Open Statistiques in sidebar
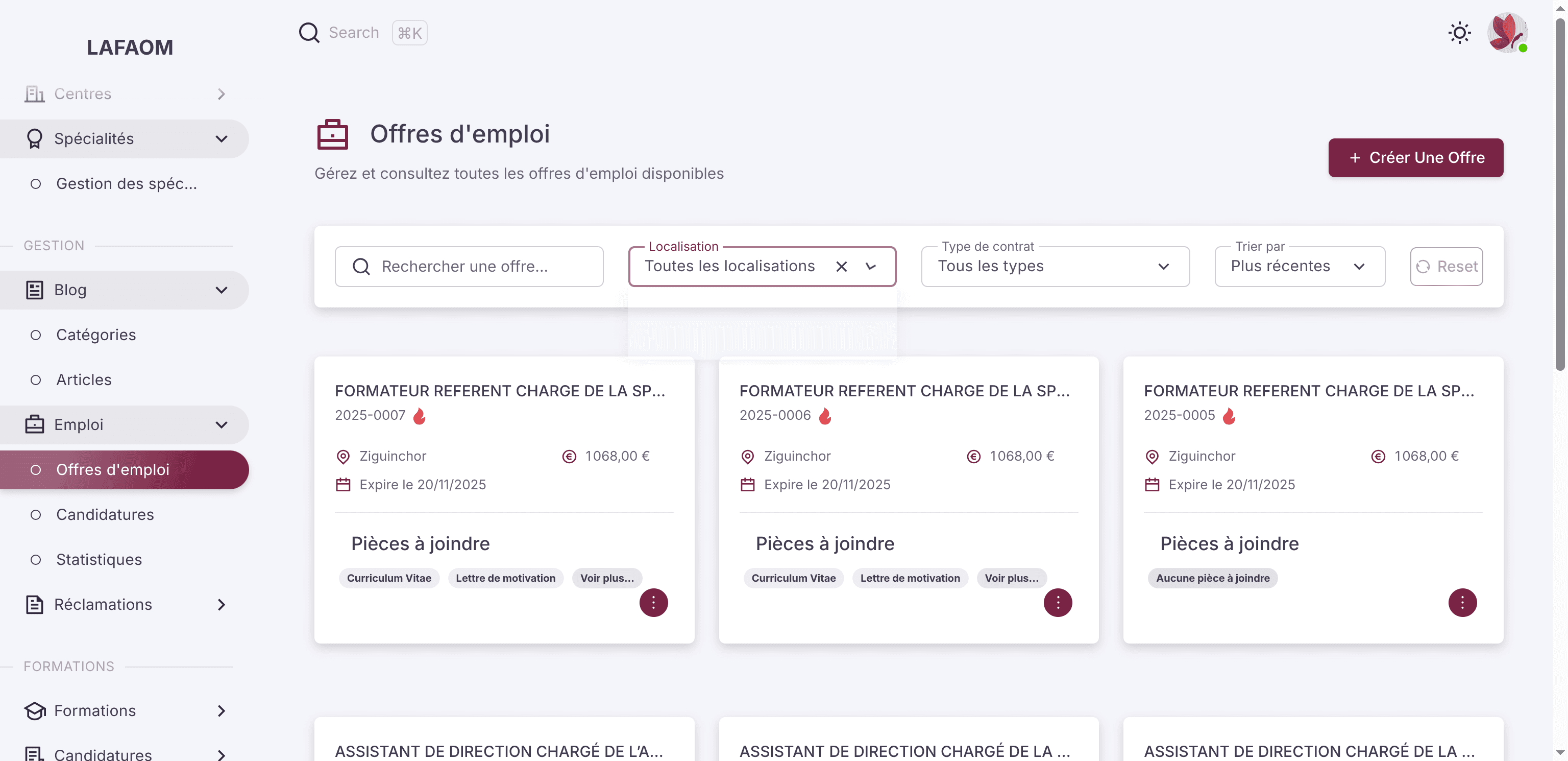Screen dimensions: 1568x761 click(x=124, y=559)
